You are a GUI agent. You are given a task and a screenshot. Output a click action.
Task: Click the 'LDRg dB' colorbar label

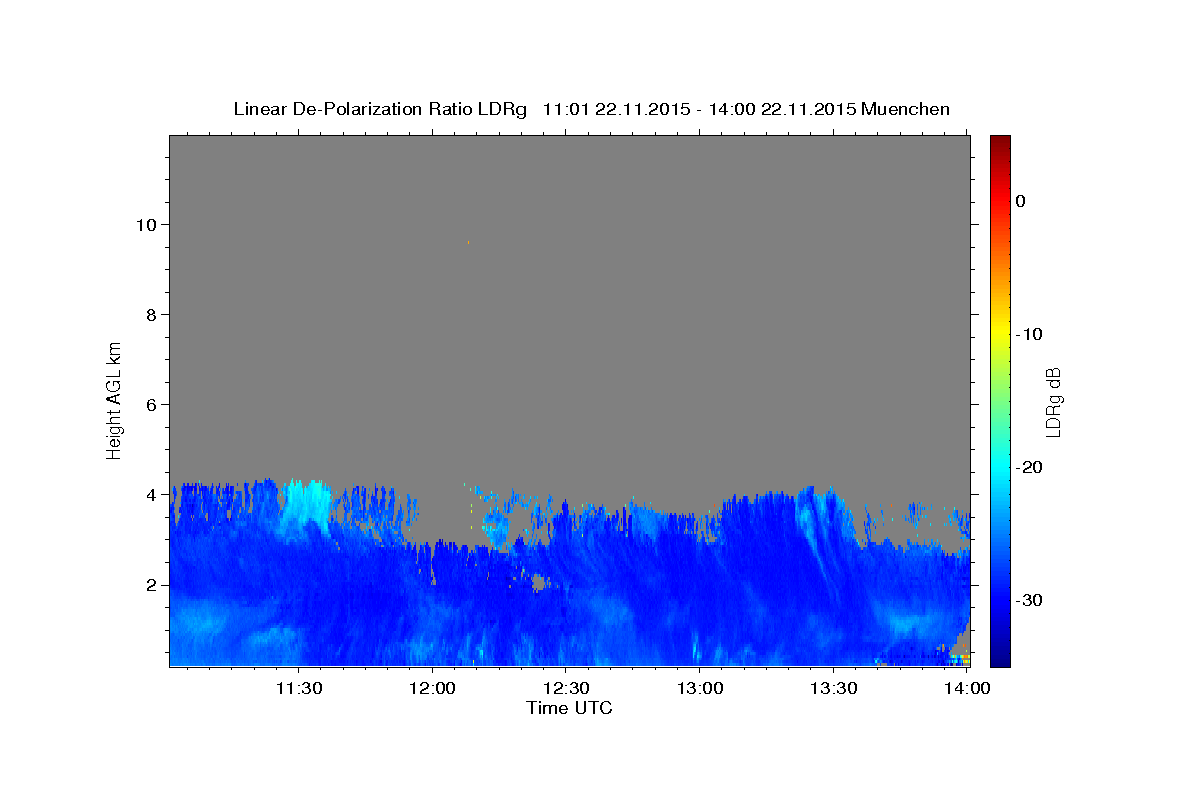1053,402
